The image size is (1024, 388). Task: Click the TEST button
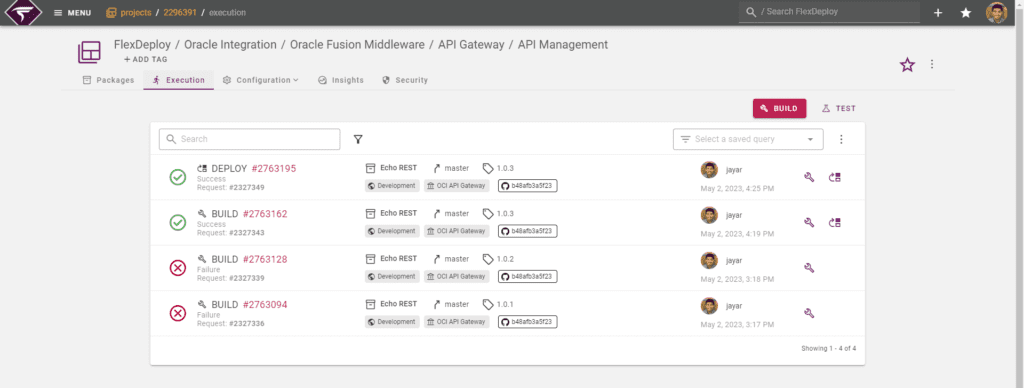click(838, 108)
